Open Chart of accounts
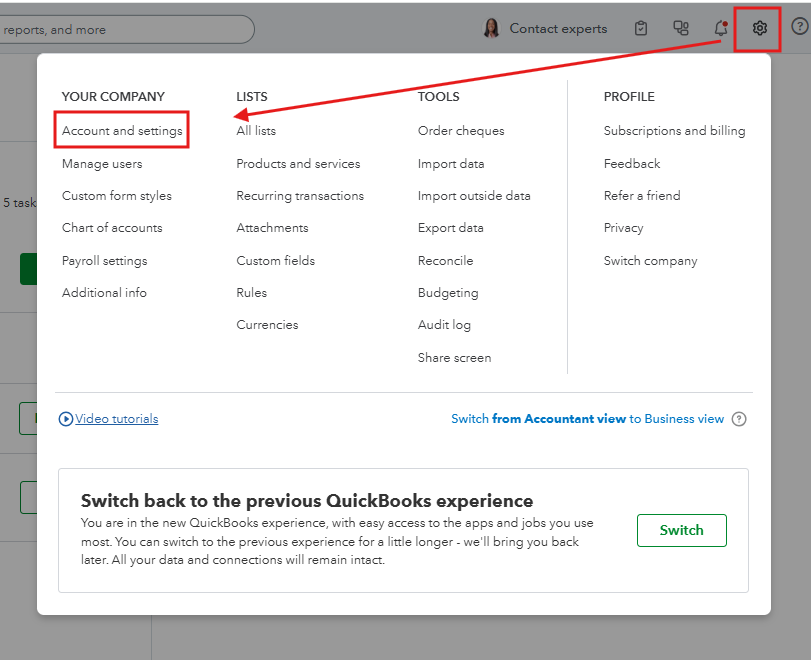The image size is (811, 660). 112,228
